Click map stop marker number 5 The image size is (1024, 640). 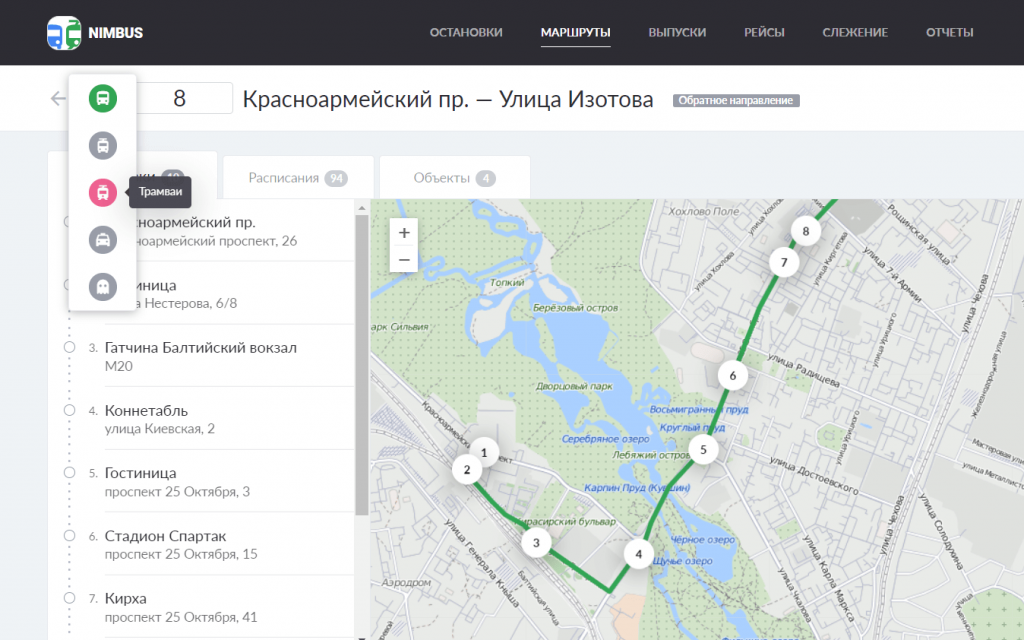pos(703,450)
